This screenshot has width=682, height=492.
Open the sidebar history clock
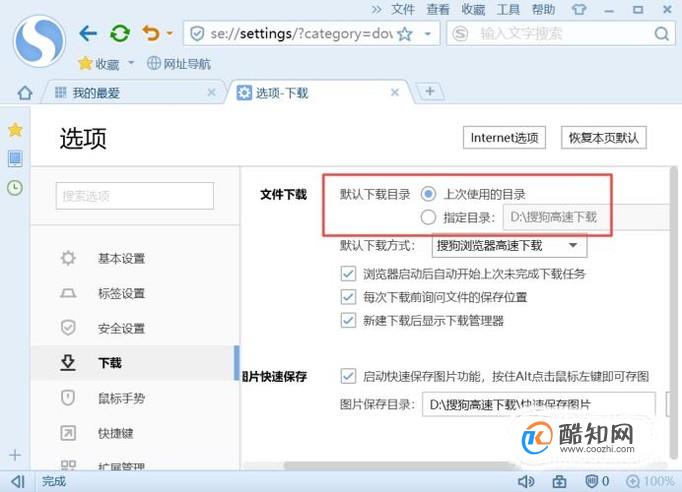[15, 188]
